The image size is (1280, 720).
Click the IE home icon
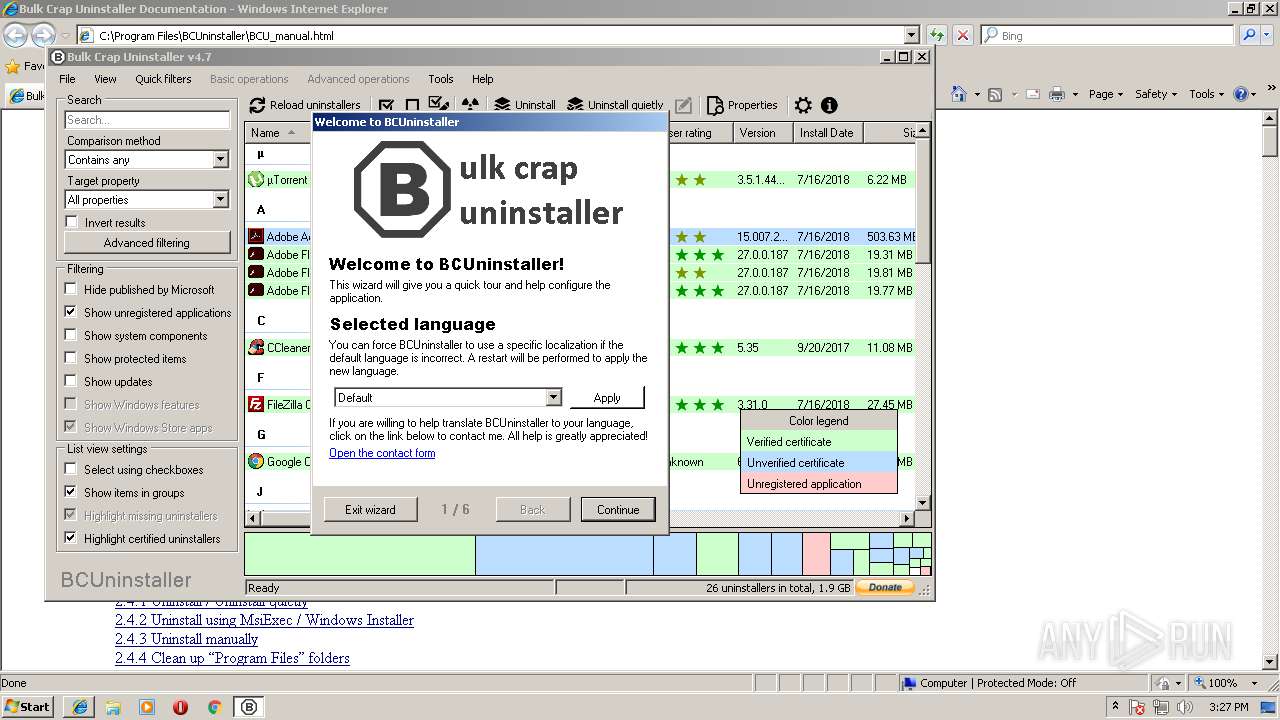tap(959, 94)
